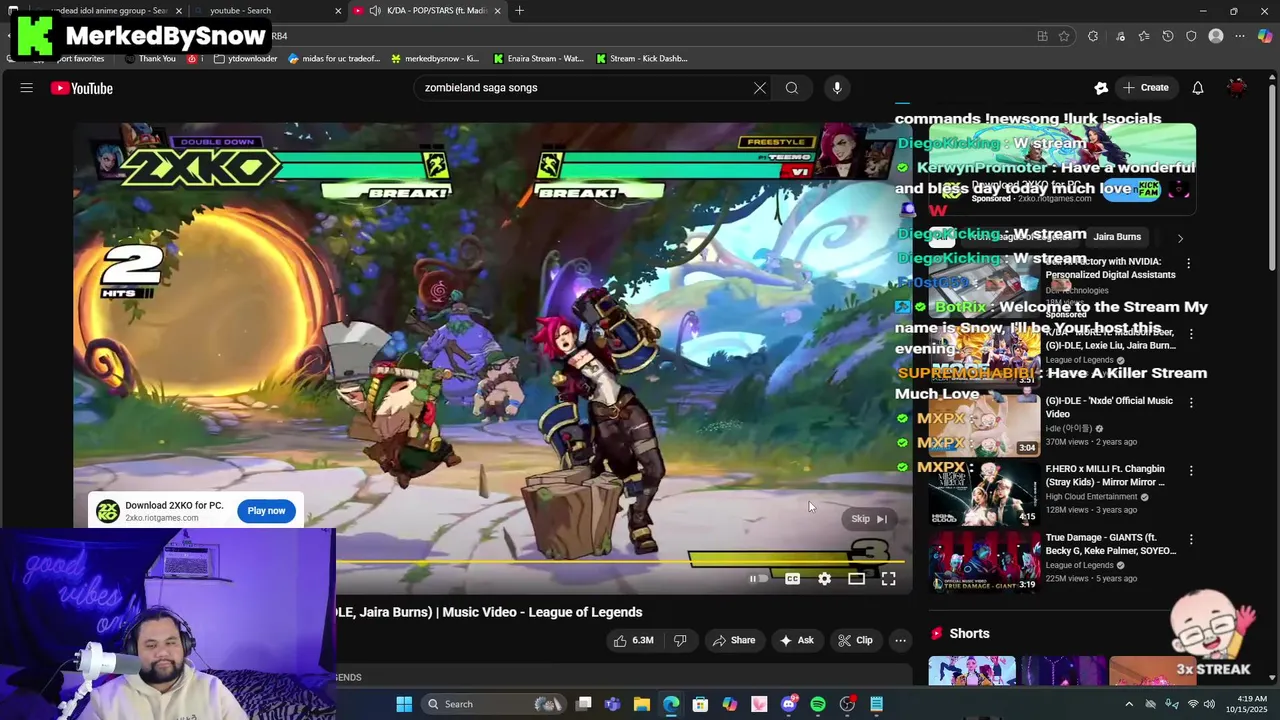Click the Ask AI button
The width and height of the screenshot is (1280, 720).
point(796,640)
